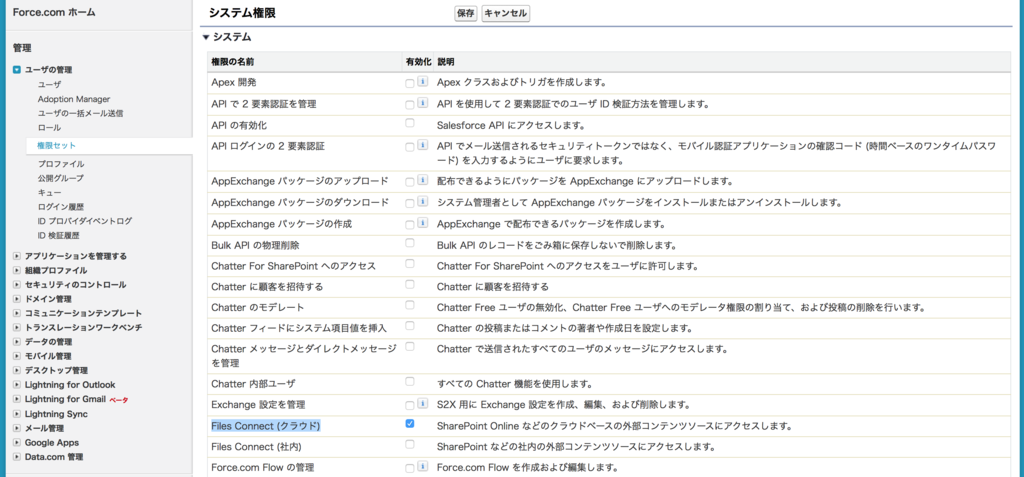1024x477 pixels.
Task: Open プロファイル sidebar link
Action: [x=61, y=164]
